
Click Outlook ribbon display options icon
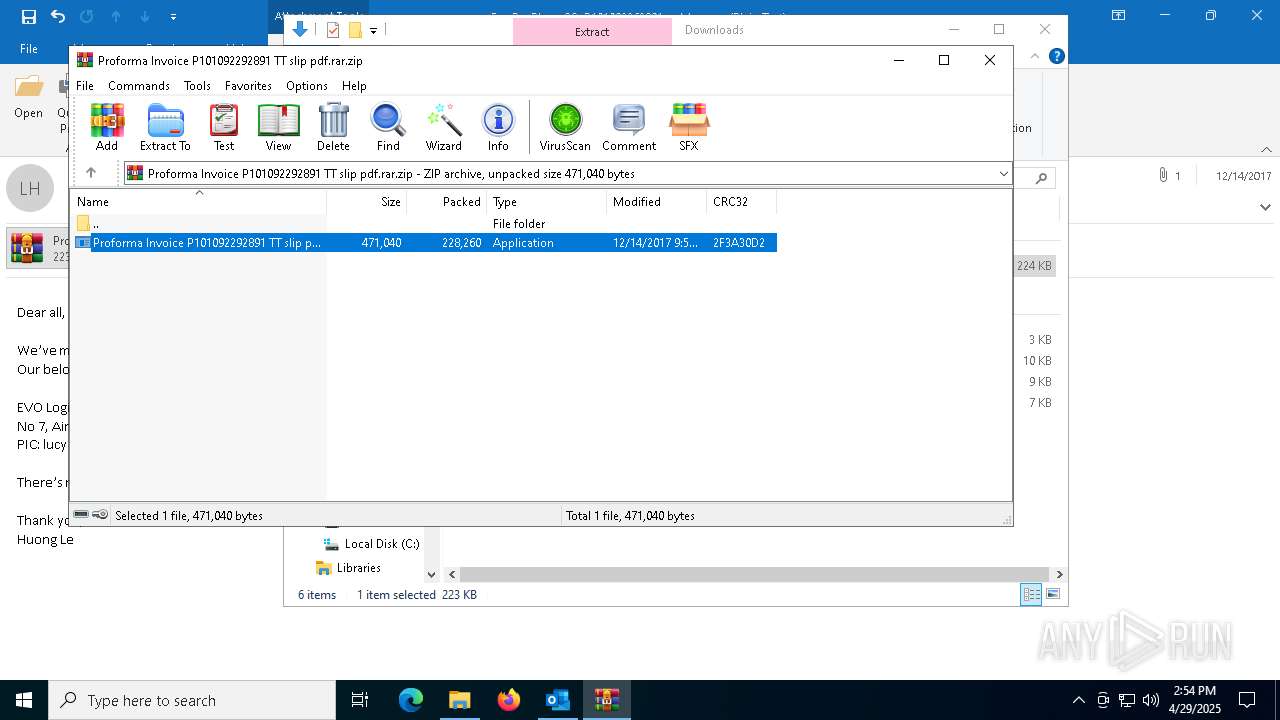[1118, 16]
